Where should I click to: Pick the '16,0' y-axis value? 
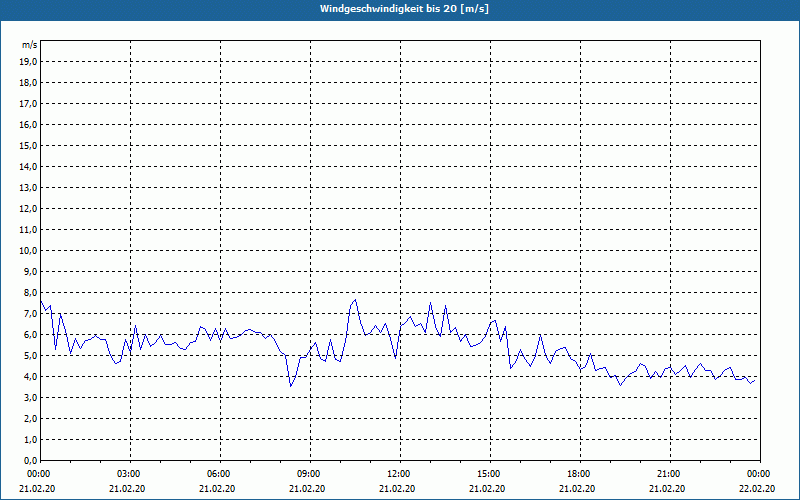(x=29, y=124)
